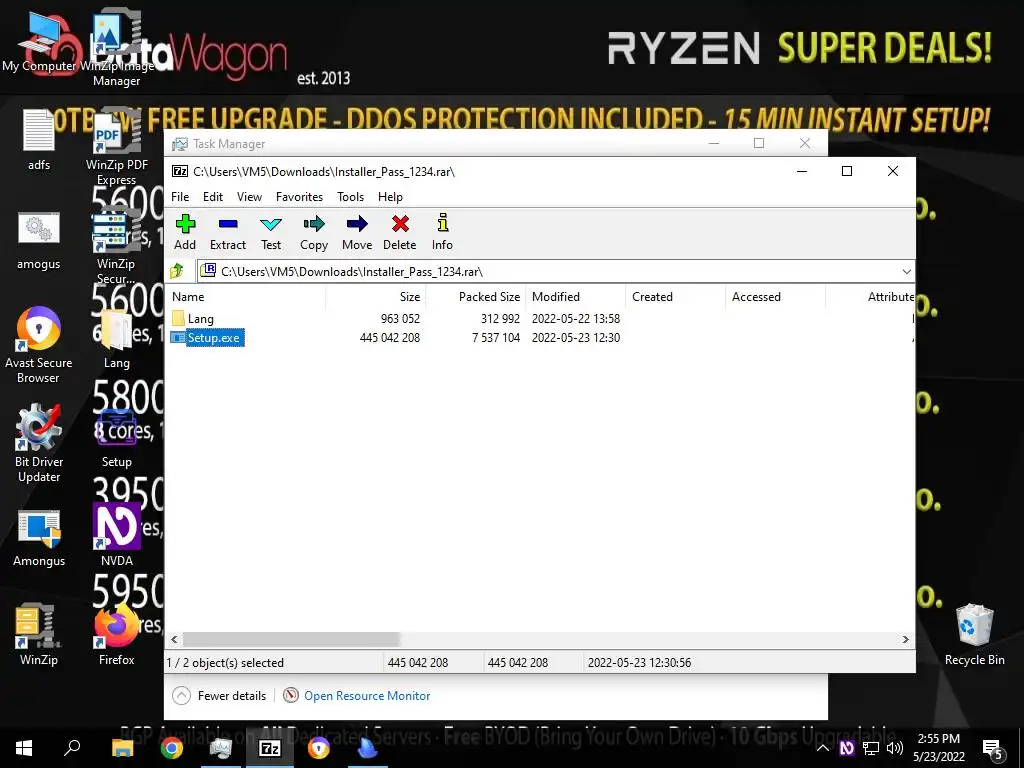Select the amogus desktop icon
1024x768 pixels.
point(39,239)
